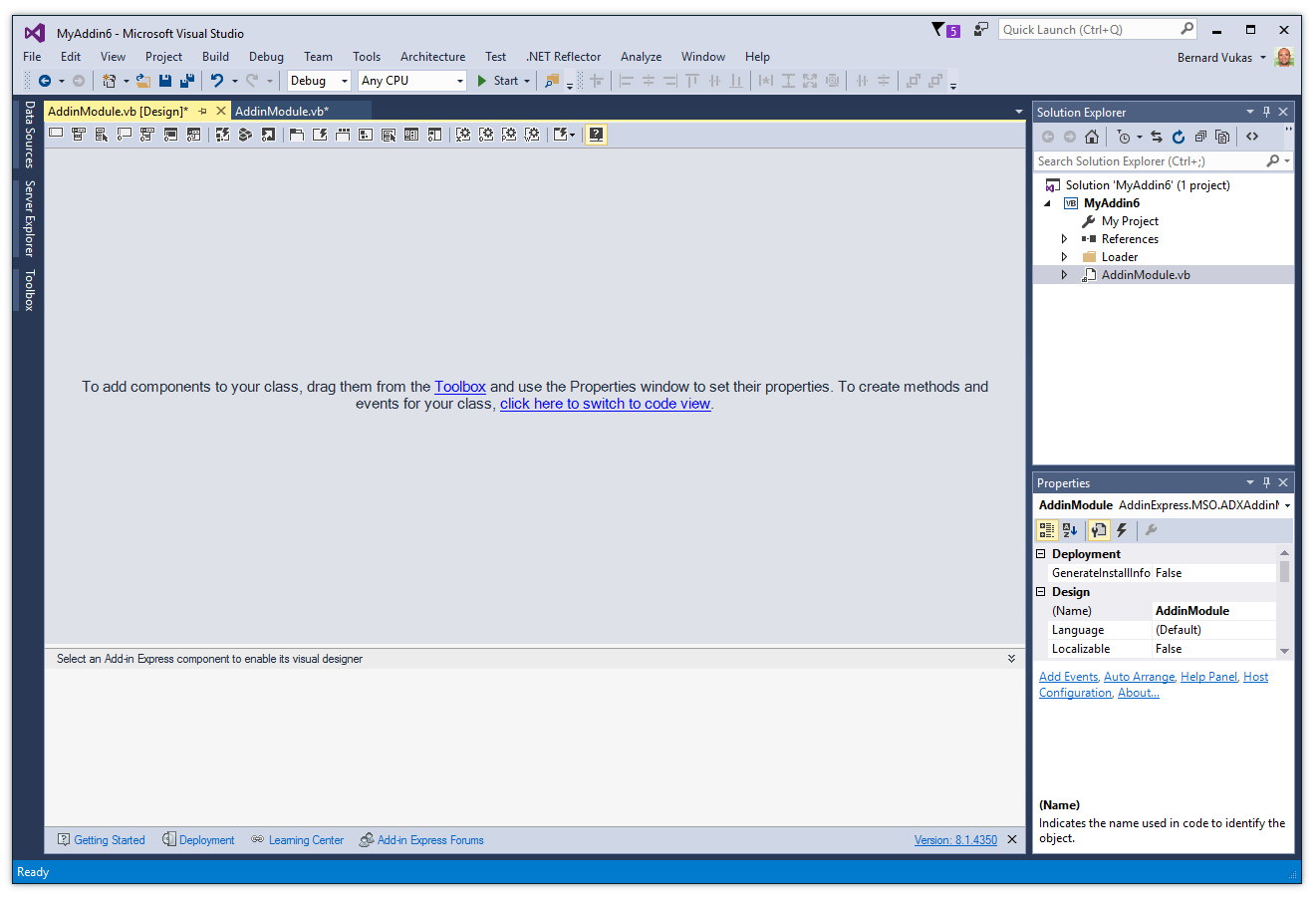The height and width of the screenshot is (902, 1316).
Task: Pin the AddinModule.vb [Design] tab
Action: click(202, 111)
